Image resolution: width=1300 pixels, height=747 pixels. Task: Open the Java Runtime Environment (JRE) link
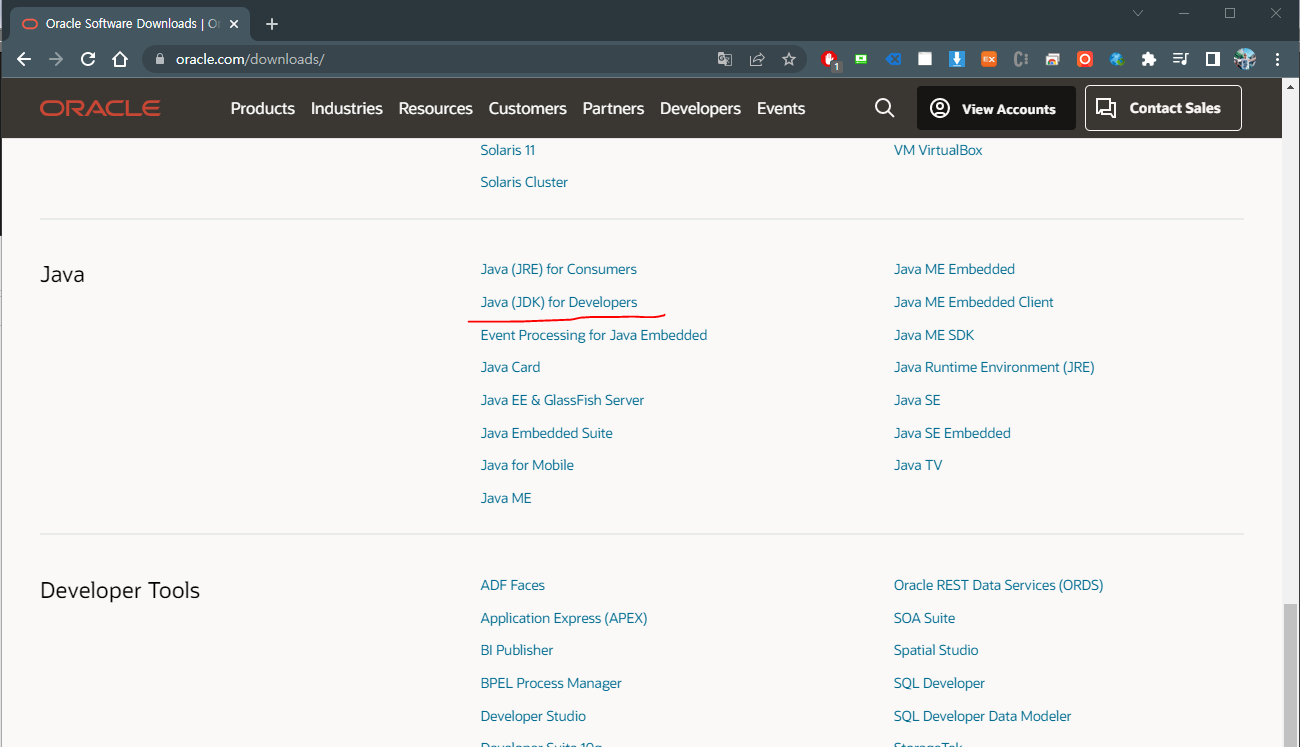pyautogui.click(x=994, y=367)
